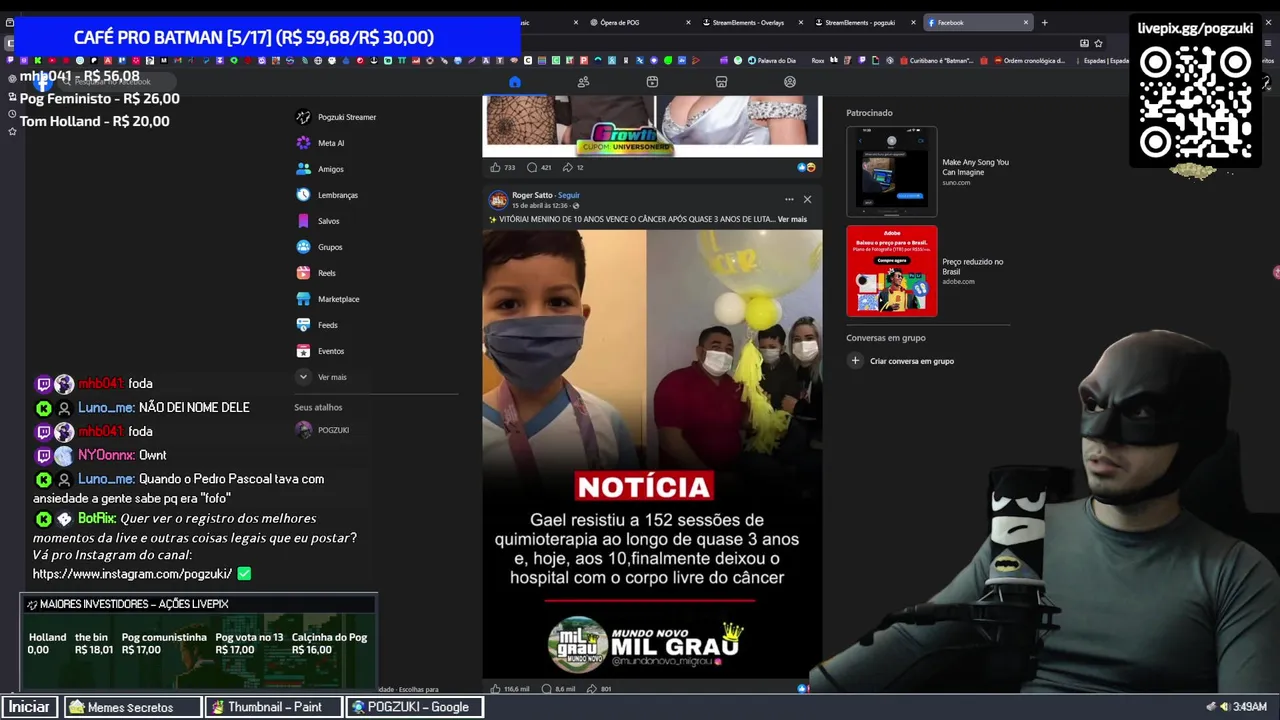Open Meta AI from the left sidebar
1280x720 pixels.
(x=321, y=143)
